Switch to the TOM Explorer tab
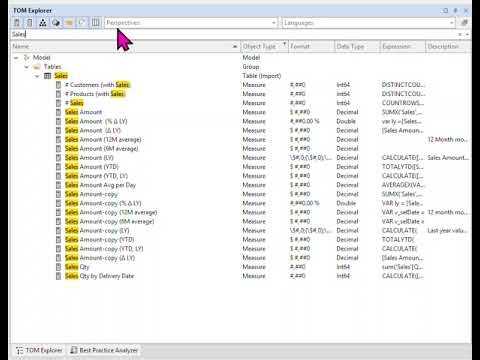 click(x=39, y=350)
